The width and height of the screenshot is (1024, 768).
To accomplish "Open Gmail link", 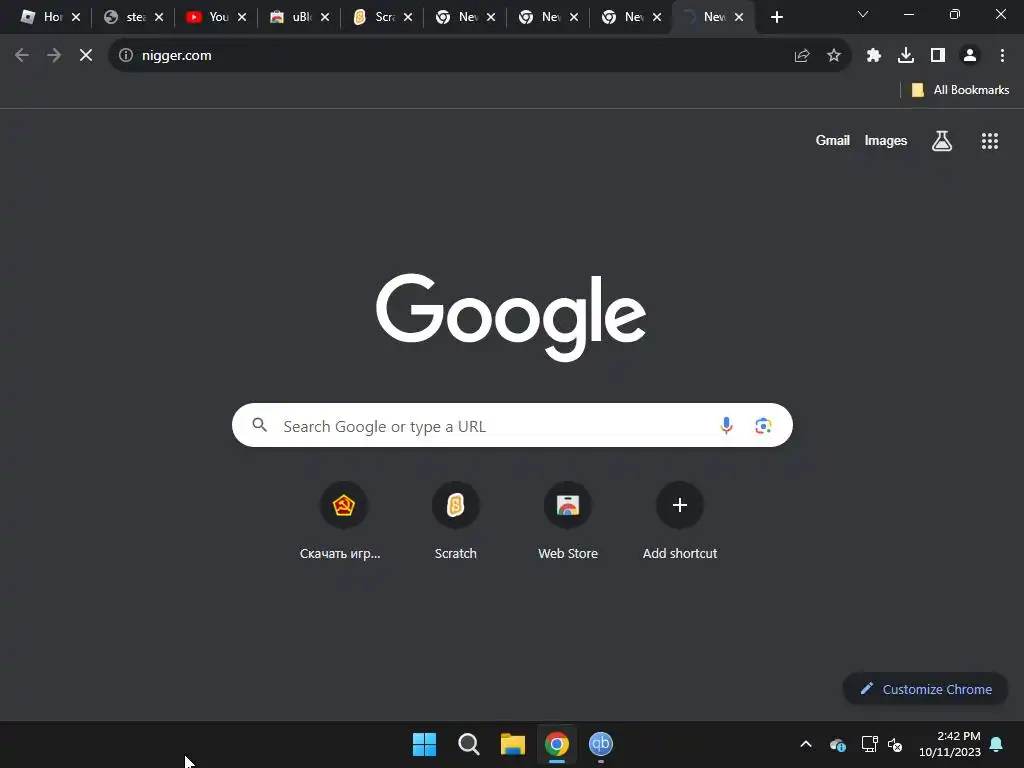I will [833, 140].
